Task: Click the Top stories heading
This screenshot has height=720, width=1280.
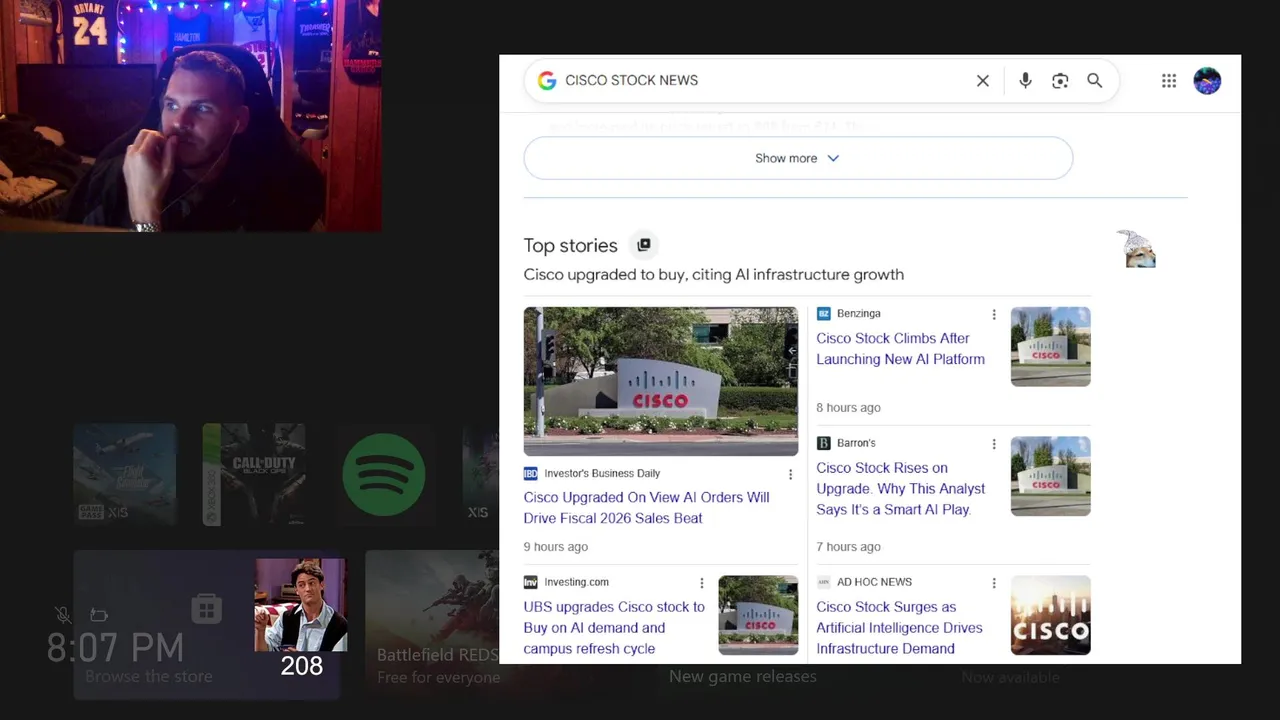Action: tap(570, 246)
